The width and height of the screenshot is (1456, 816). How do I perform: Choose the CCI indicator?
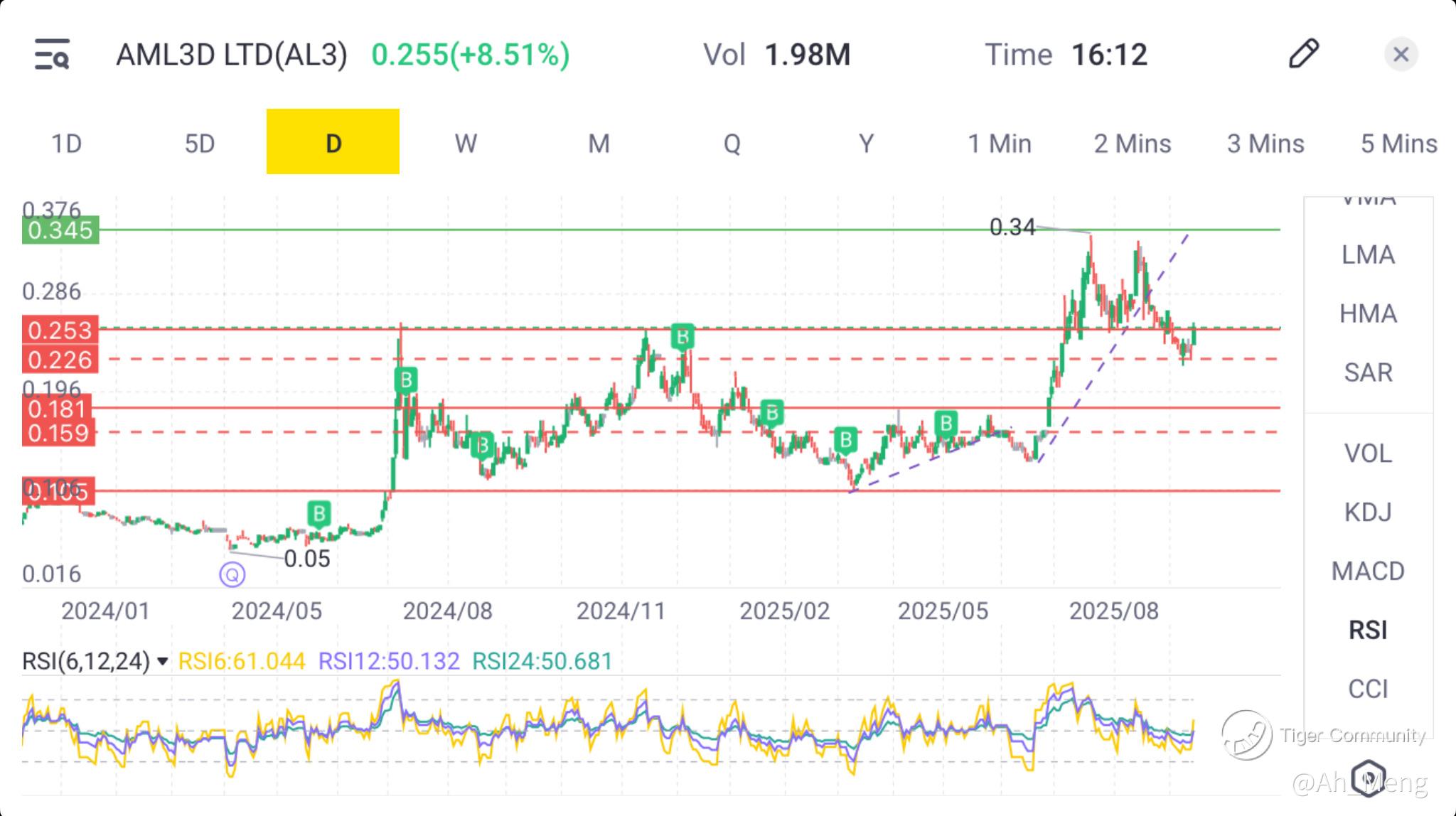[1368, 688]
